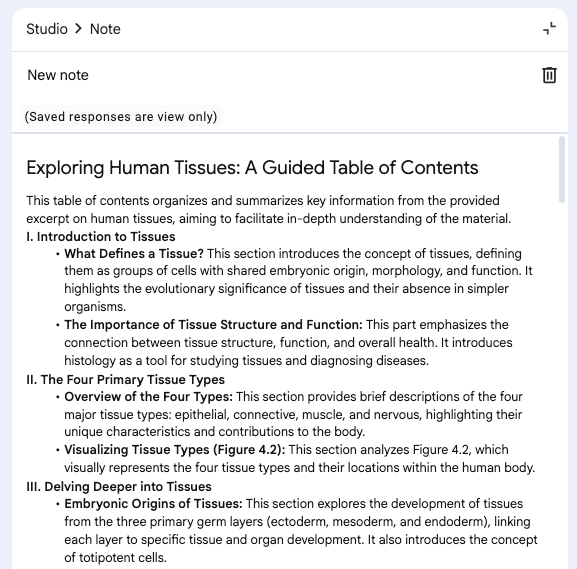Click the 'Exploring Human Tissues' main heading
Screen dimensions: 577x569
(252, 168)
